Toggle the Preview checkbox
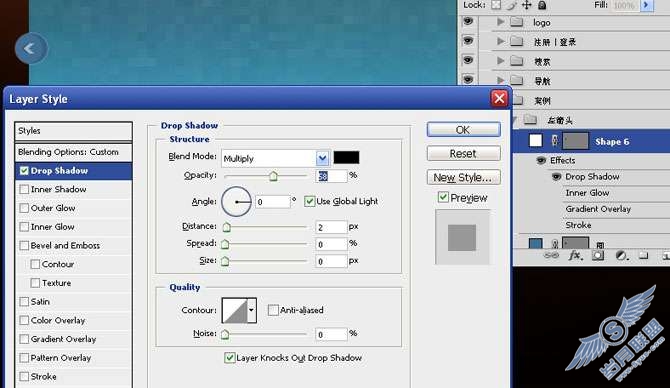Image resolution: width=670 pixels, height=388 pixels. [443, 197]
